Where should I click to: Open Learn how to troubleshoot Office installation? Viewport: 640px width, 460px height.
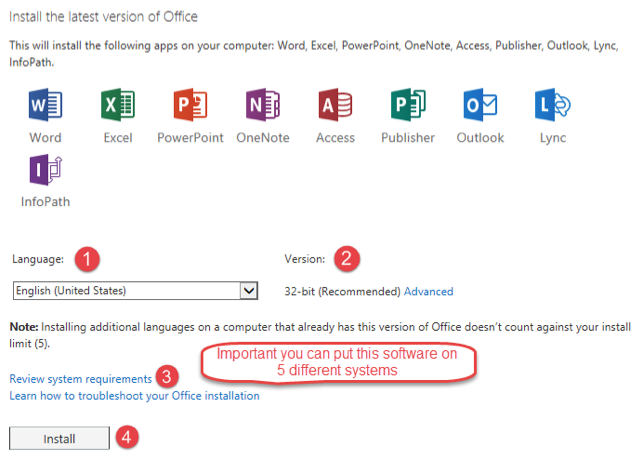[134, 396]
